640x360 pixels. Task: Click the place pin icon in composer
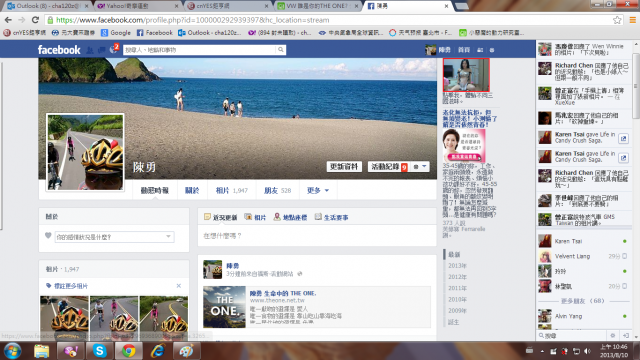[x=277, y=217]
